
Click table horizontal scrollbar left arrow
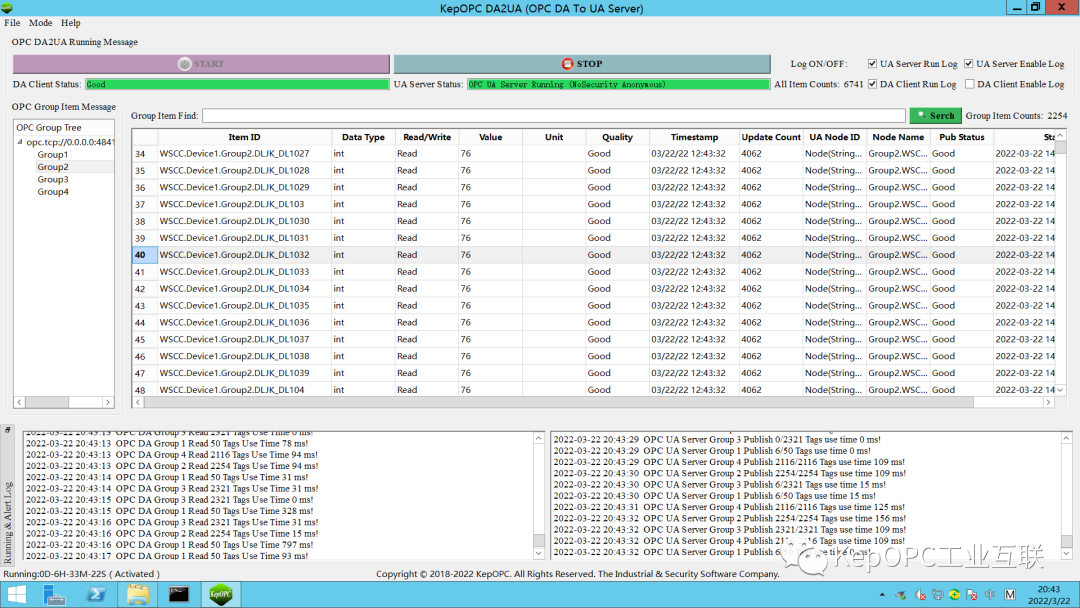(138, 402)
